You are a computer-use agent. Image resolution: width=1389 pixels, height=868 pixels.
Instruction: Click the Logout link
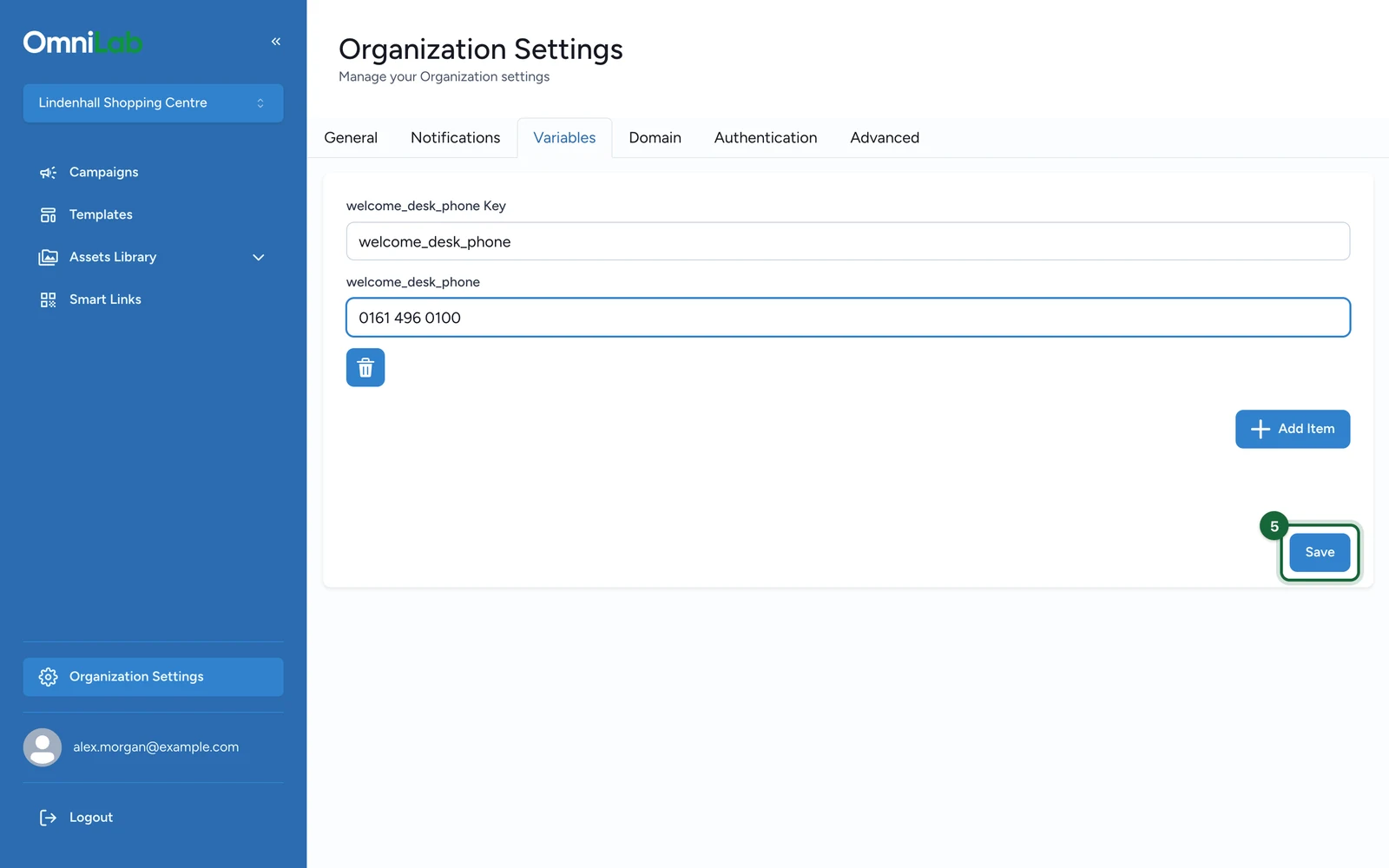coord(153,818)
